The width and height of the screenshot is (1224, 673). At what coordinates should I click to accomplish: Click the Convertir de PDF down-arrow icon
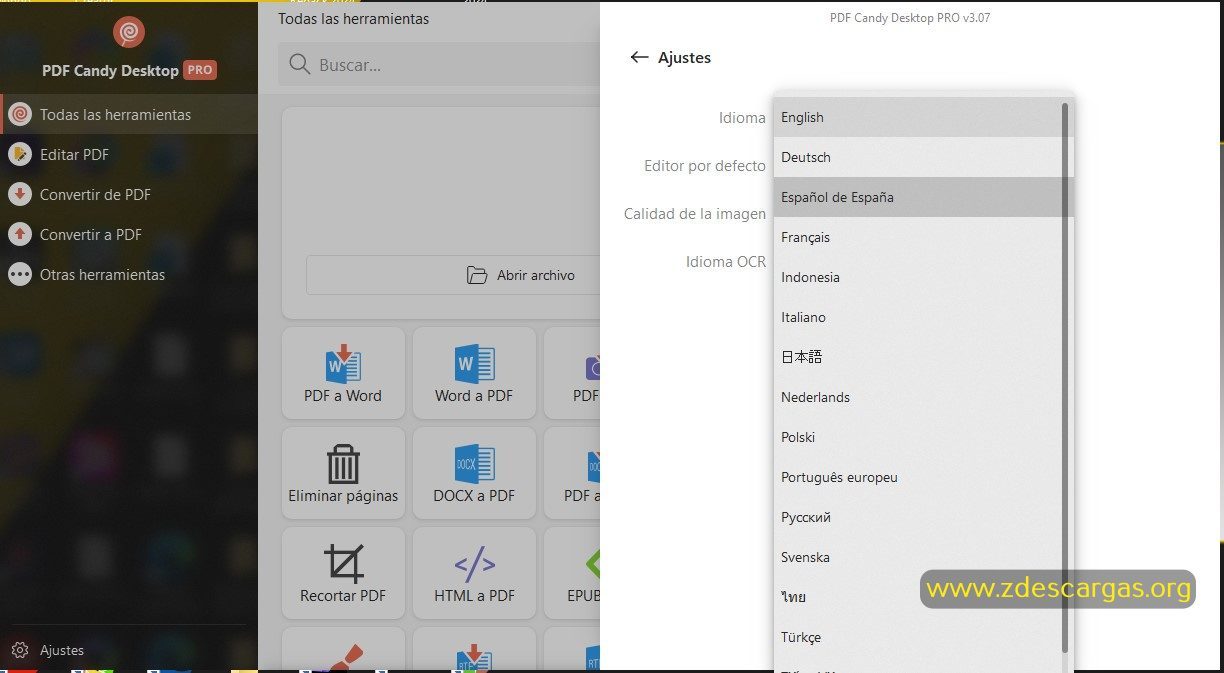point(19,194)
